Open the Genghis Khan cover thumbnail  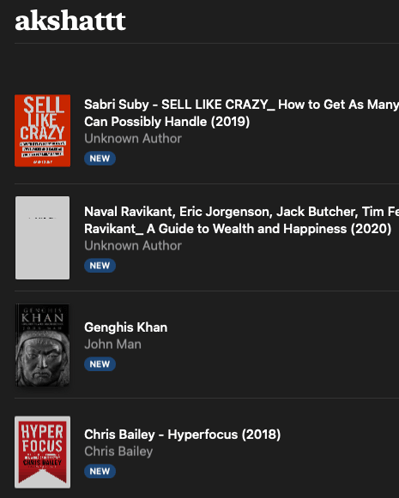point(42,345)
